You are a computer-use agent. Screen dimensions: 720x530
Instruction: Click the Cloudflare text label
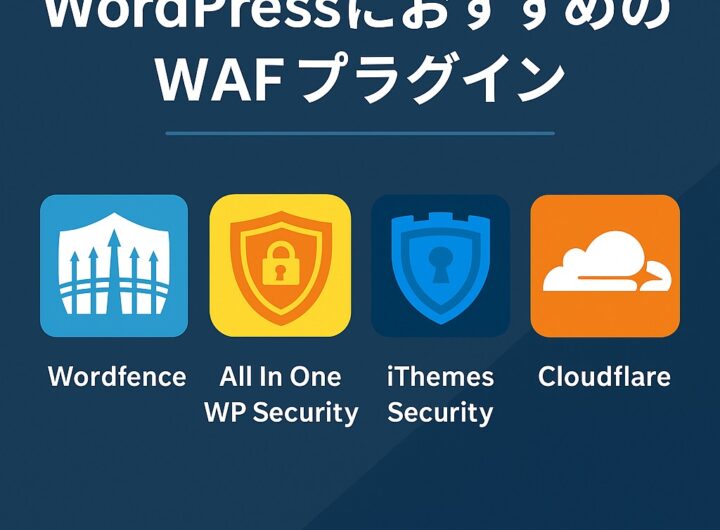[x=604, y=377]
